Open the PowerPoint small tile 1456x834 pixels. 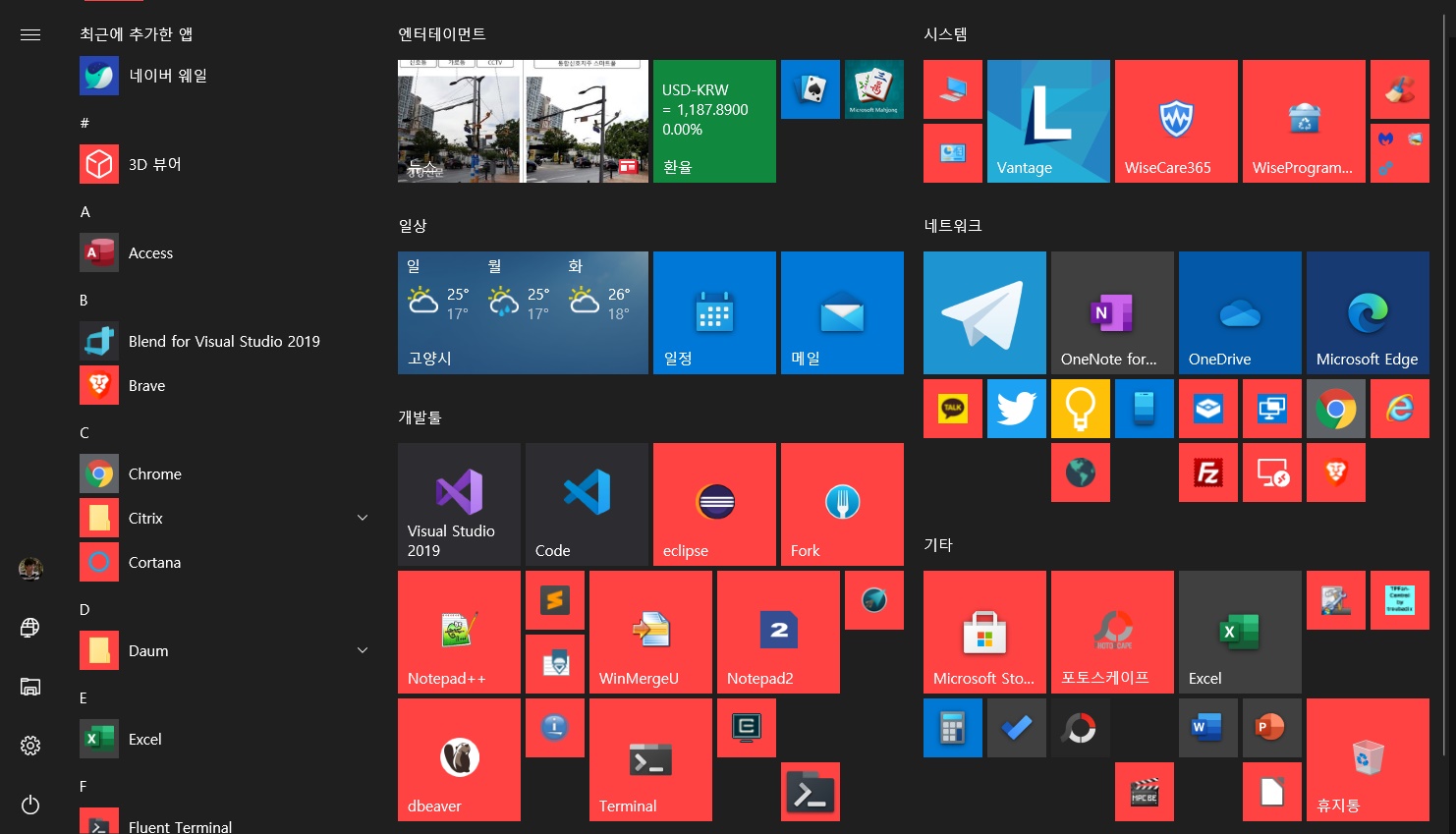coord(1272,728)
